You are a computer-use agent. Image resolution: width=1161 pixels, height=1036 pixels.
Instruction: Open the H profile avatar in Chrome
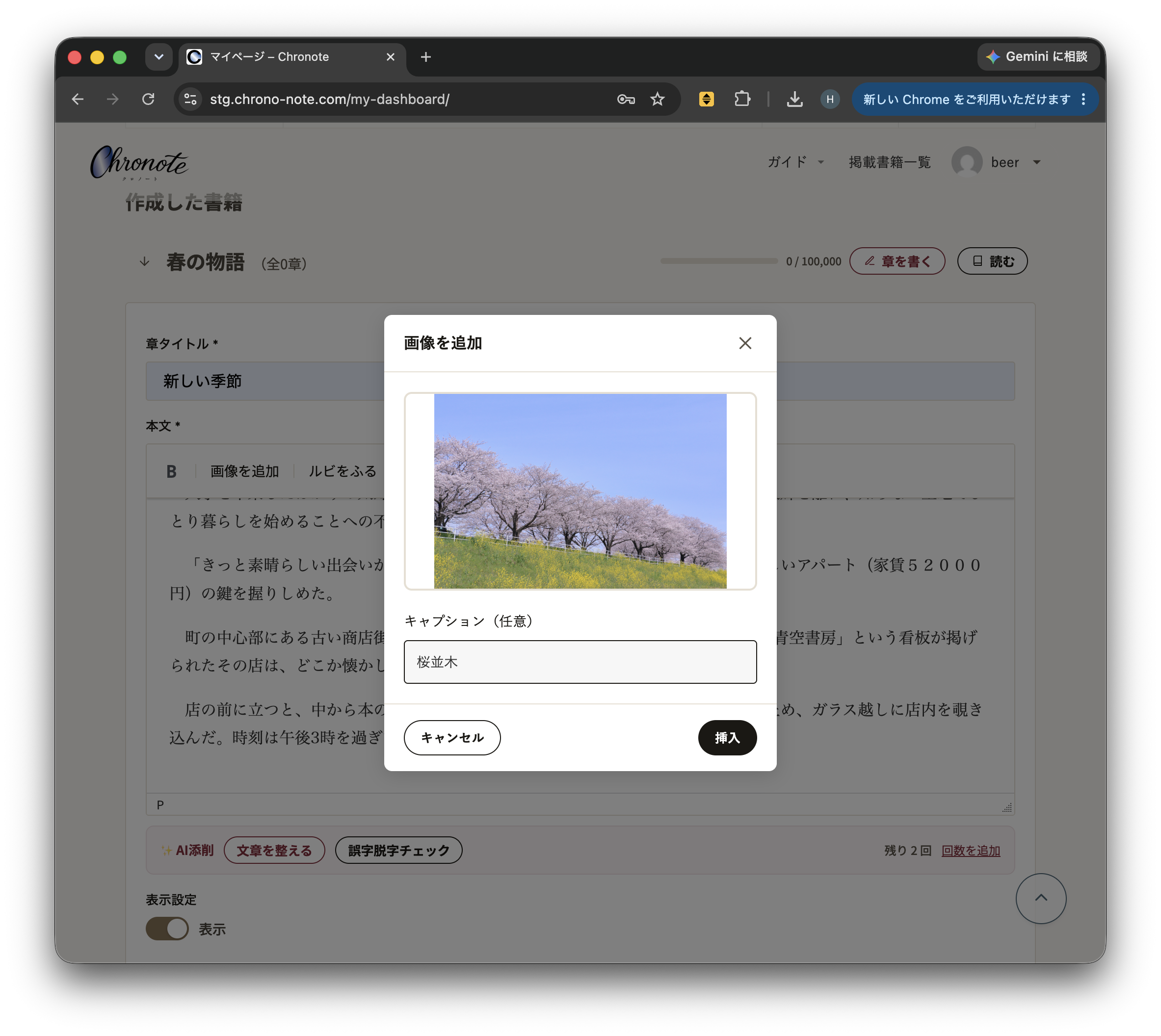point(830,99)
